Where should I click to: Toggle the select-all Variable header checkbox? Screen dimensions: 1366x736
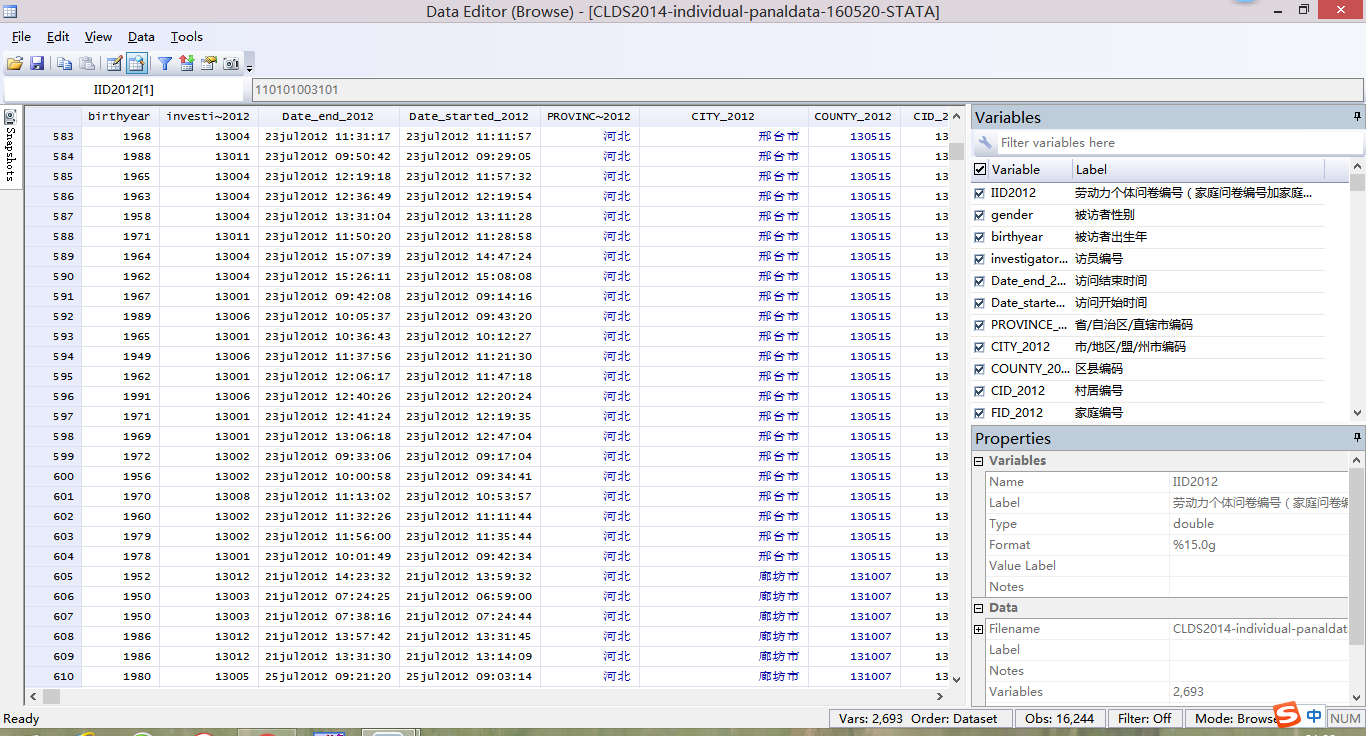tap(980, 170)
